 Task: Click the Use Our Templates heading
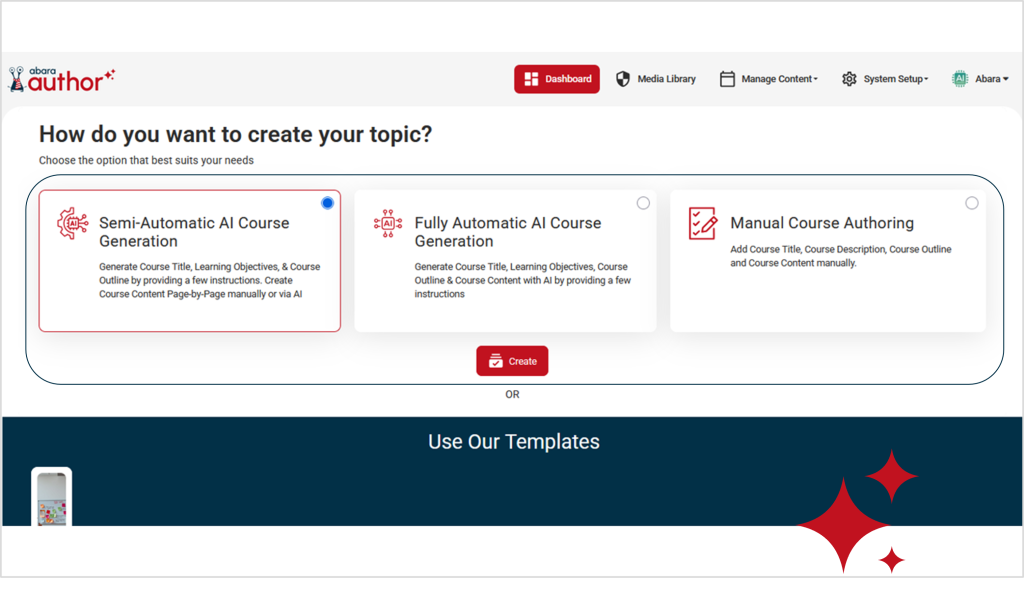pos(512,441)
